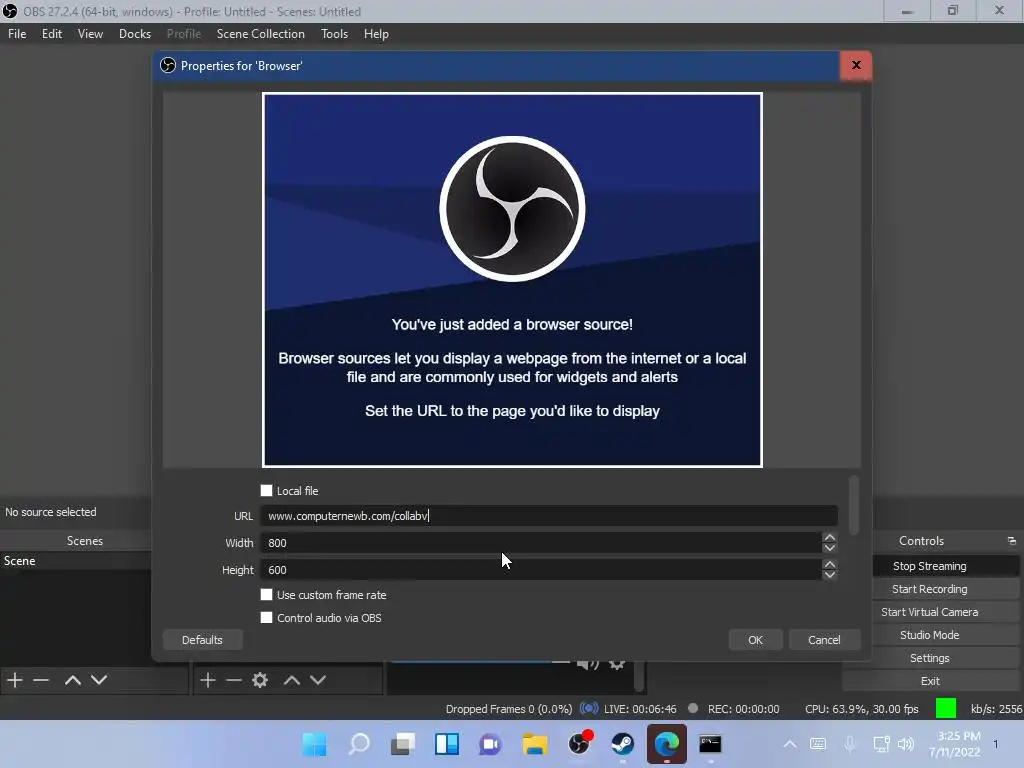Move source down in Sources panel
The image size is (1024, 768).
318,680
